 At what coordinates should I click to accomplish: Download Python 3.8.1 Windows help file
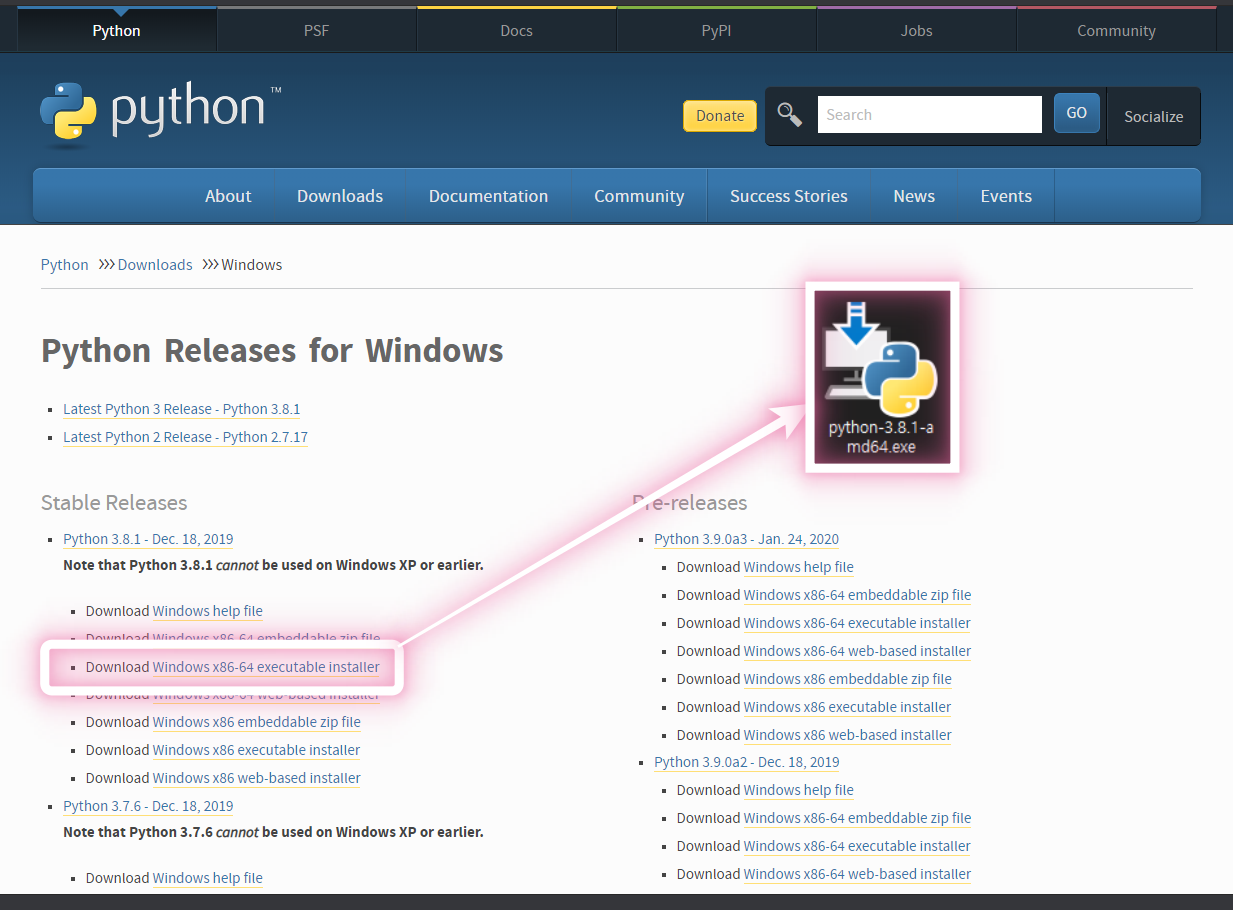click(208, 611)
